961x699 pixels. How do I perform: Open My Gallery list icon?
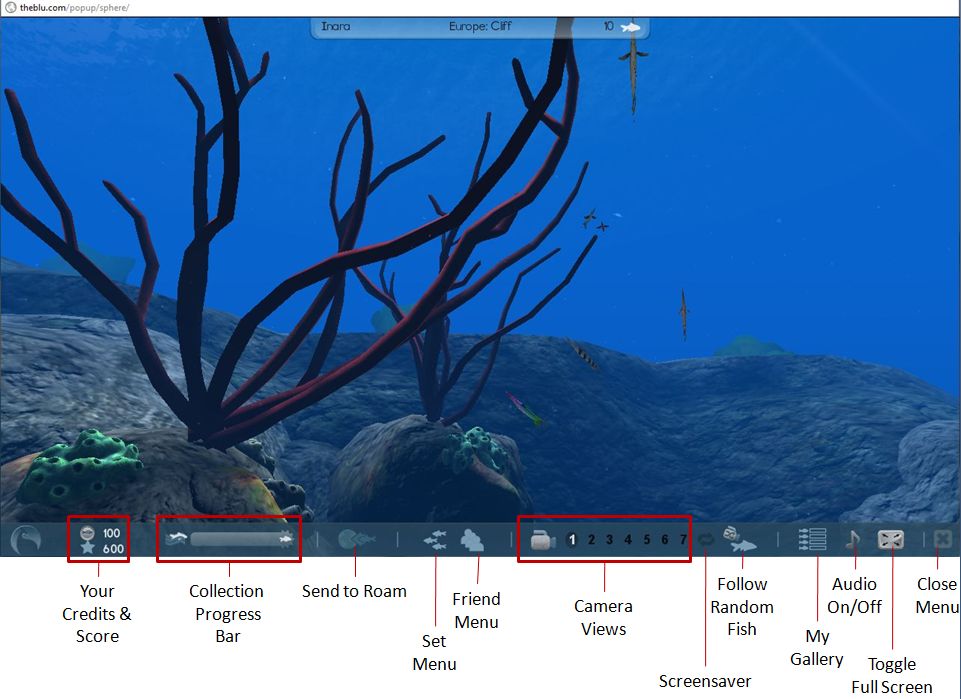point(812,540)
